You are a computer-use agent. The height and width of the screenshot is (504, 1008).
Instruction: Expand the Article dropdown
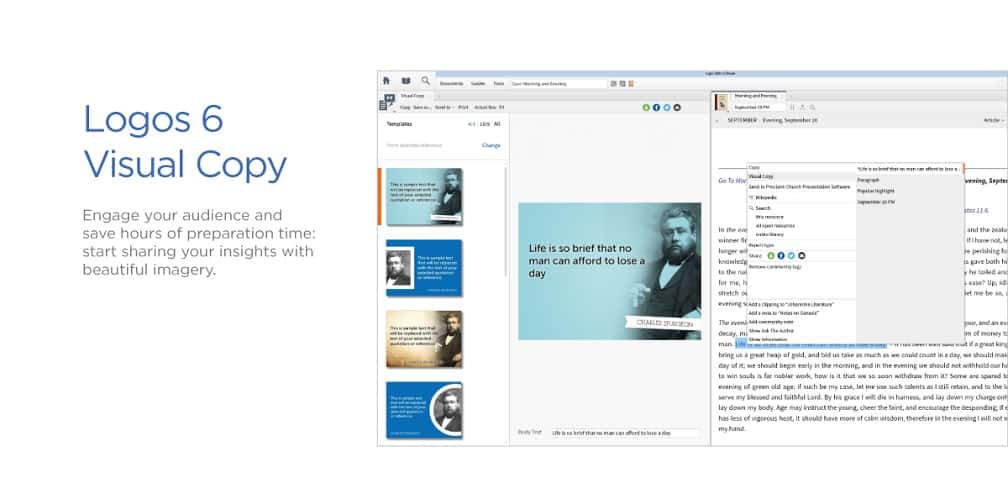(x=994, y=120)
